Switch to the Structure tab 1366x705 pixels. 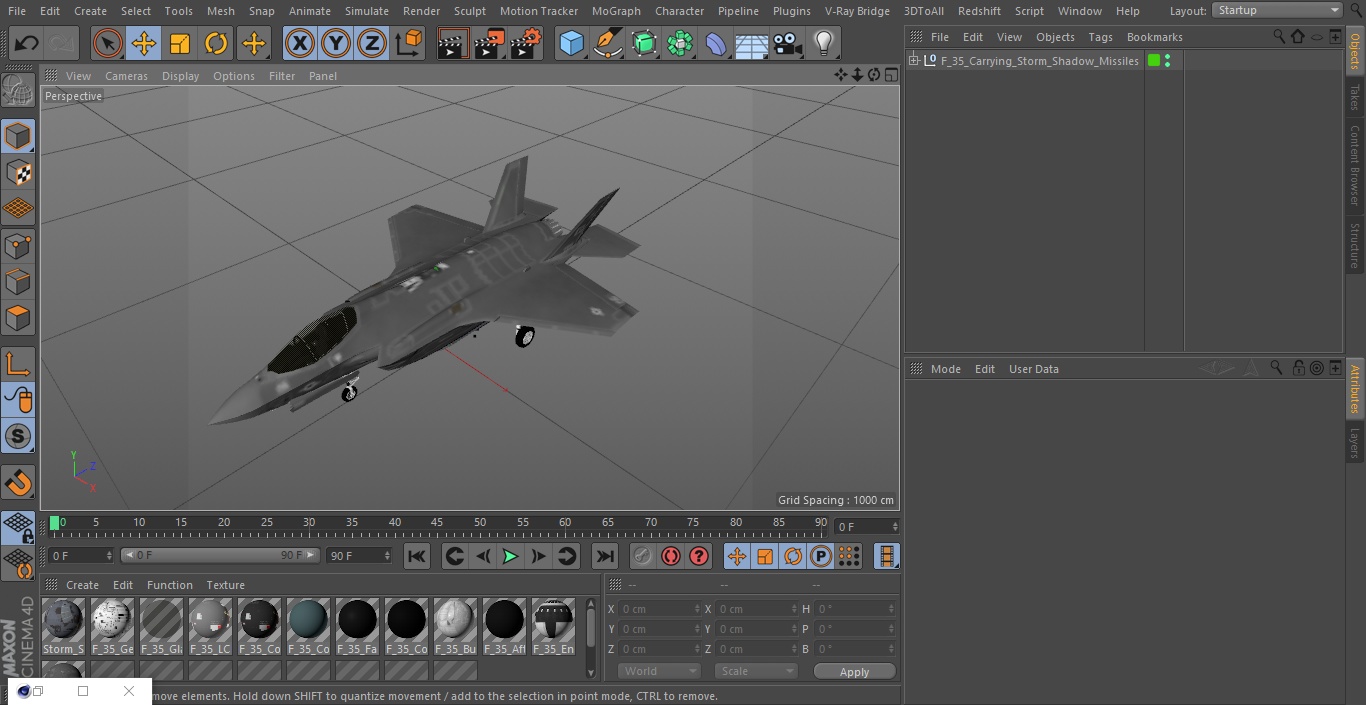tap(1355, 245)
